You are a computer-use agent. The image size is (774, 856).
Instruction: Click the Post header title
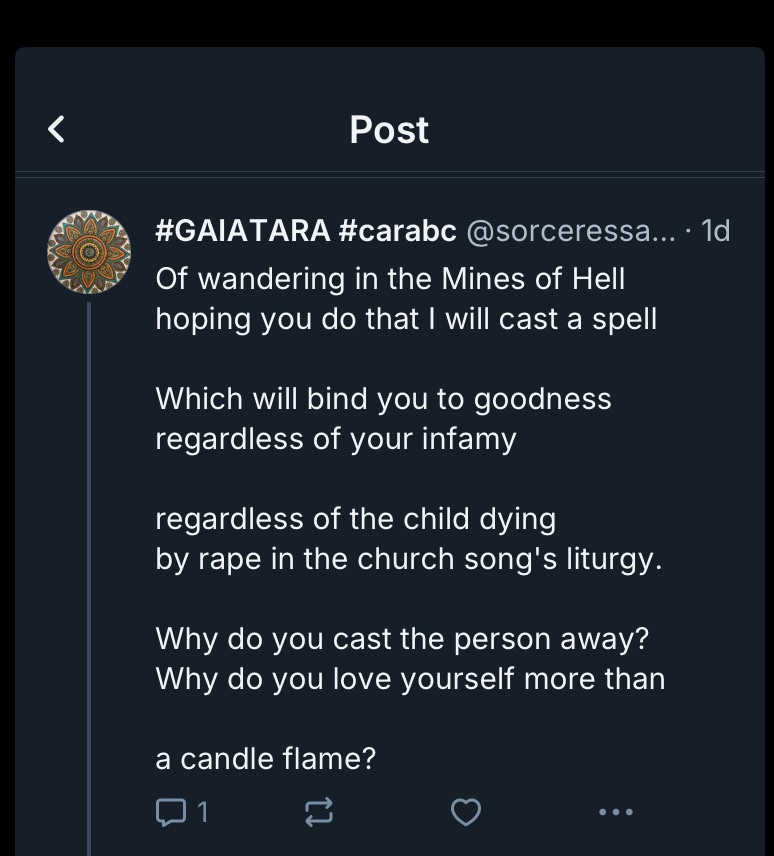[x=389, y=130]
